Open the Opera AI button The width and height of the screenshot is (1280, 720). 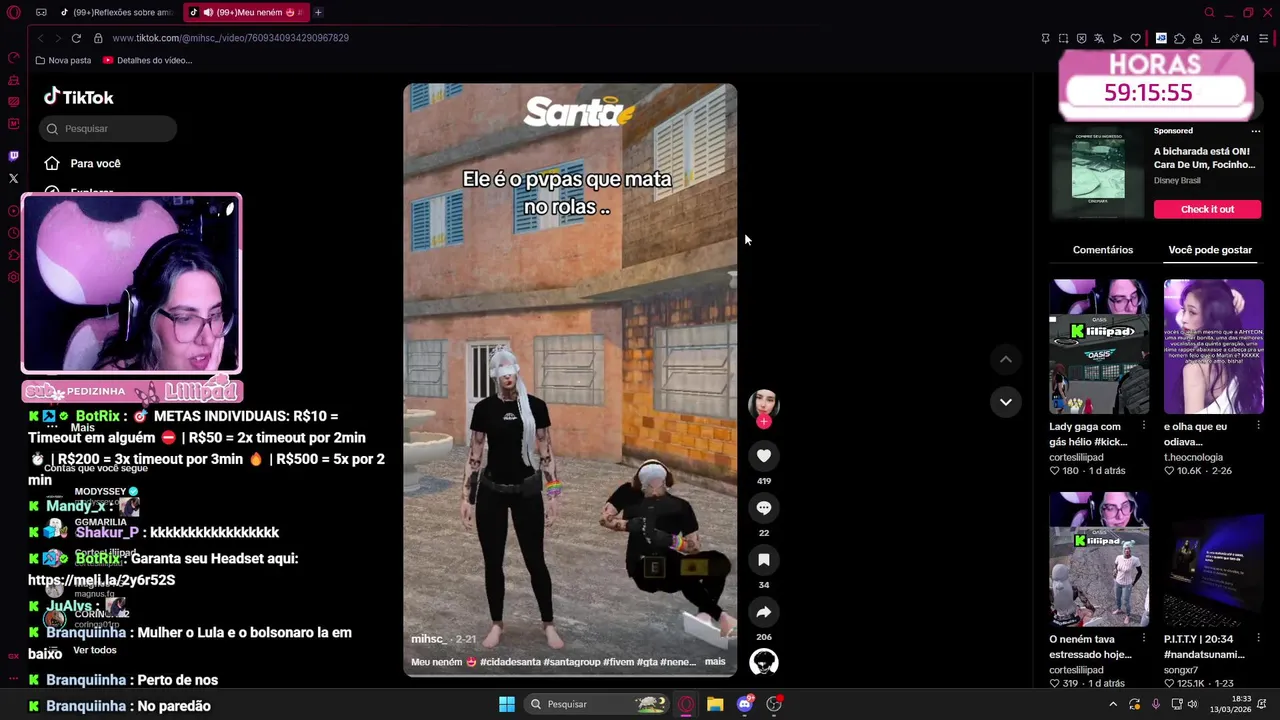(x=1240, y=38)
